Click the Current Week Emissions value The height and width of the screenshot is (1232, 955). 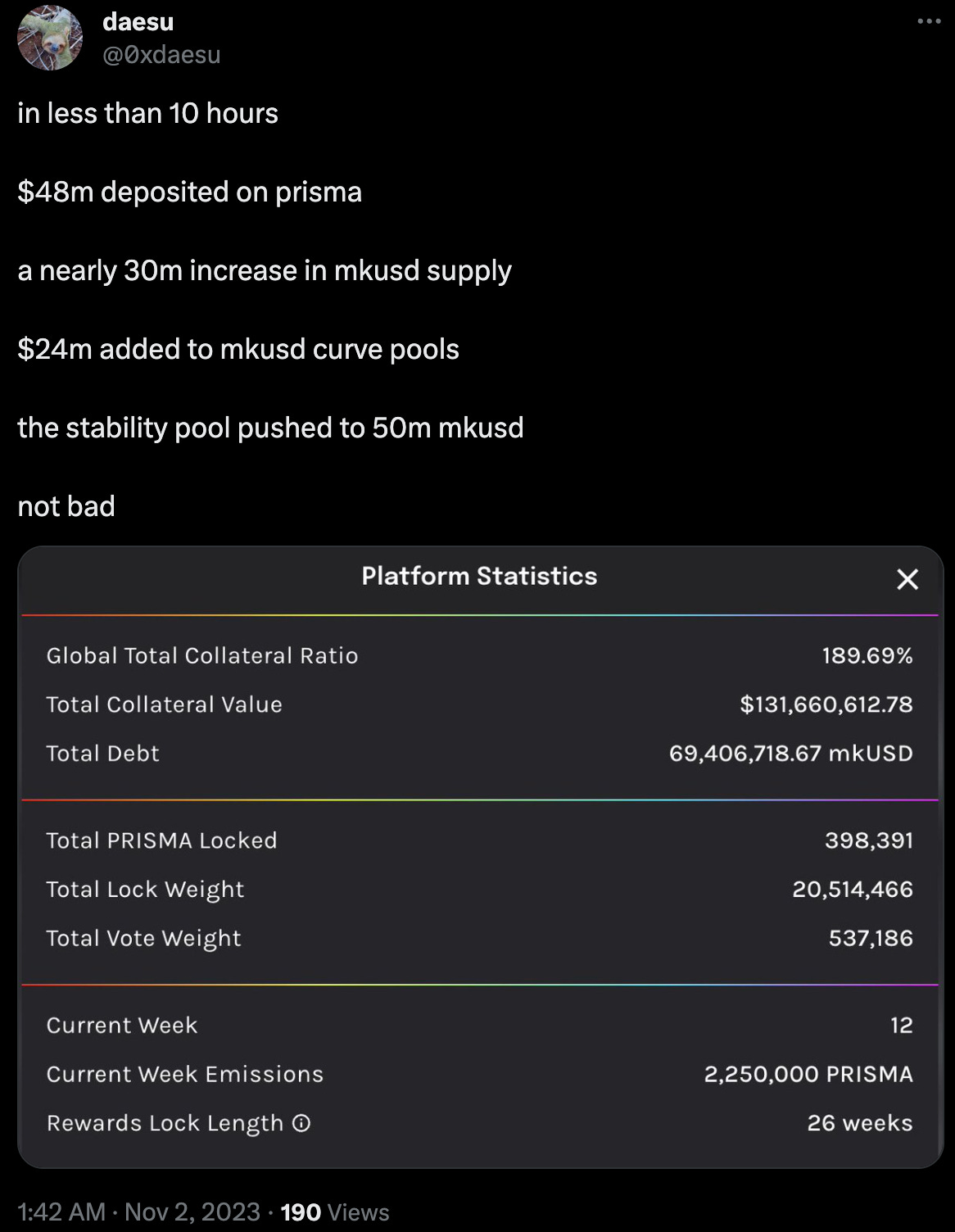tap(808, 1074)
